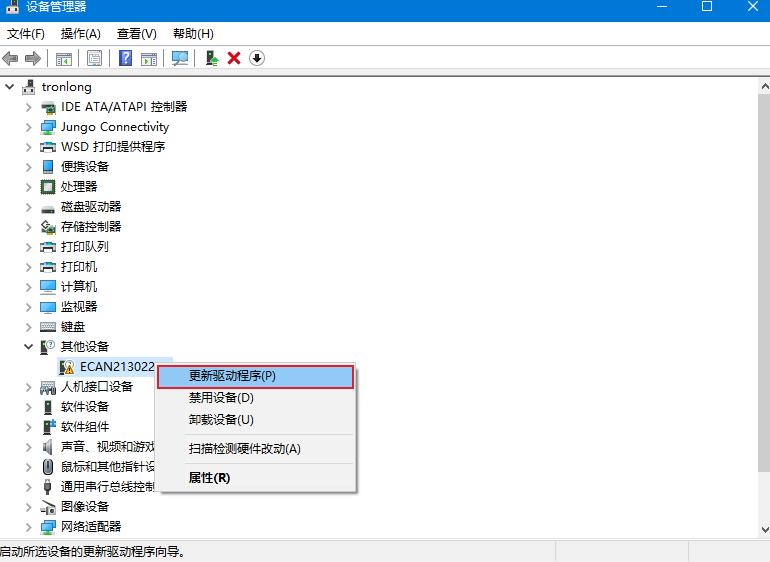This screenshot has height=562, width=770.
Task: Click the ECAN213022 warning device icon
Action: pyautogui.click(x=66, y=367)
